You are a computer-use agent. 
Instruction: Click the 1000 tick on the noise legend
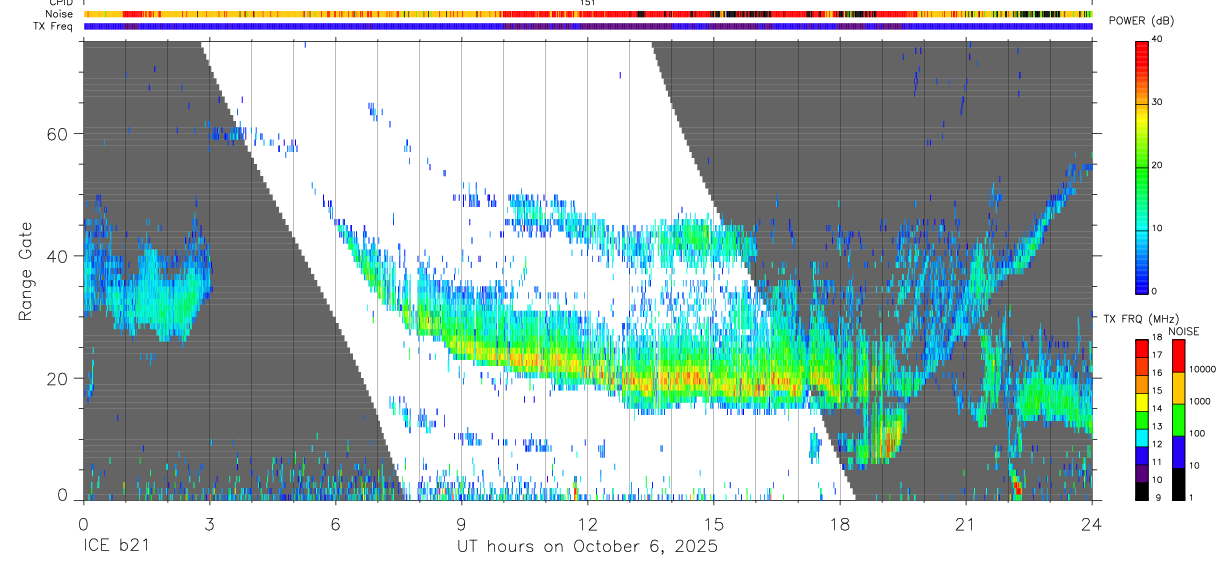(1199, 401)
